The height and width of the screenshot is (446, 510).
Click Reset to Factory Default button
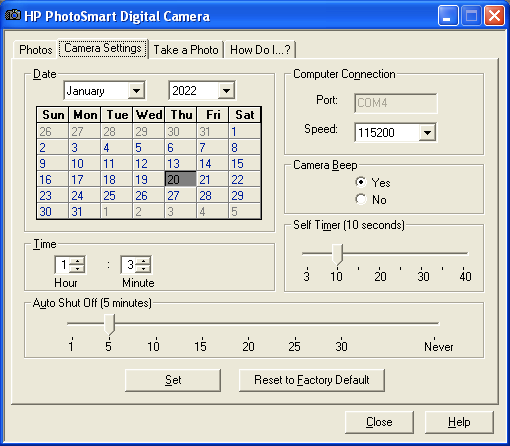click(312, 380)
